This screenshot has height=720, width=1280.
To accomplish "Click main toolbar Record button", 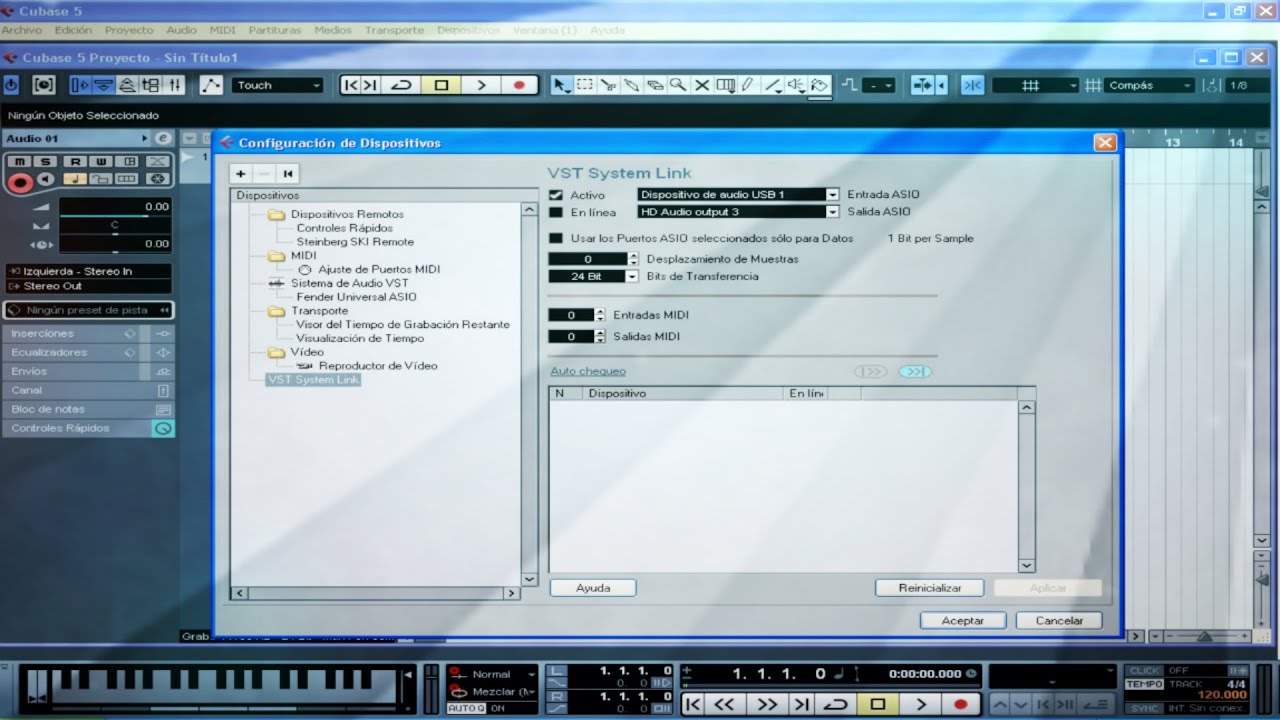I will pyautogui.click(x=519, y=85).
